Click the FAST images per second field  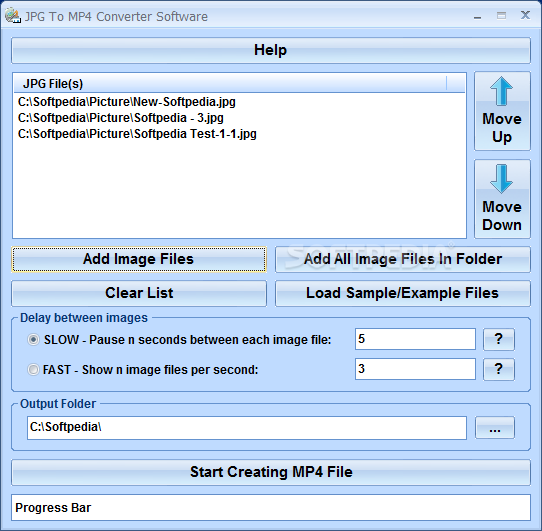[415, 369]
